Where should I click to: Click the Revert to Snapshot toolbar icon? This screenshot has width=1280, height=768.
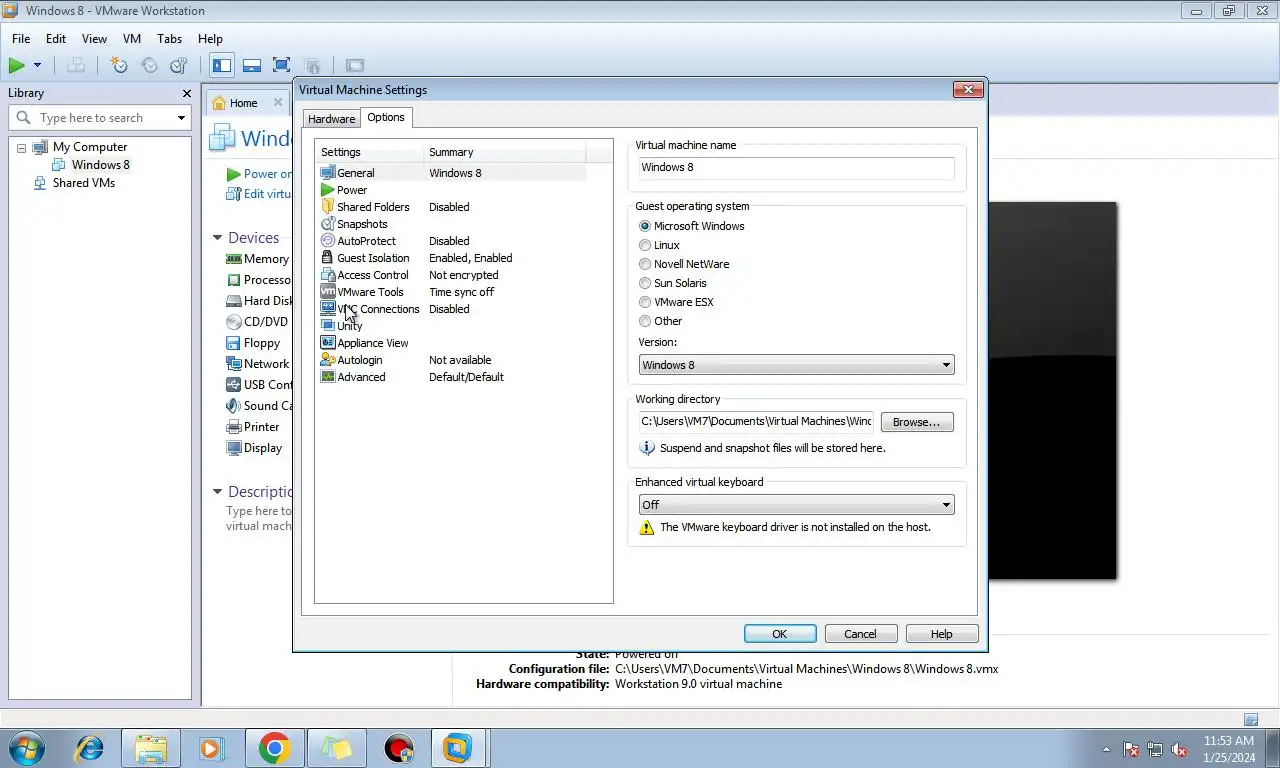pyautogui.click(x=149, y=65)
